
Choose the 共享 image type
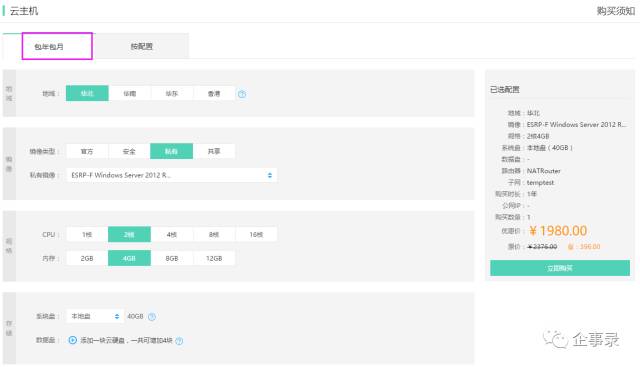tap(214, 151)
